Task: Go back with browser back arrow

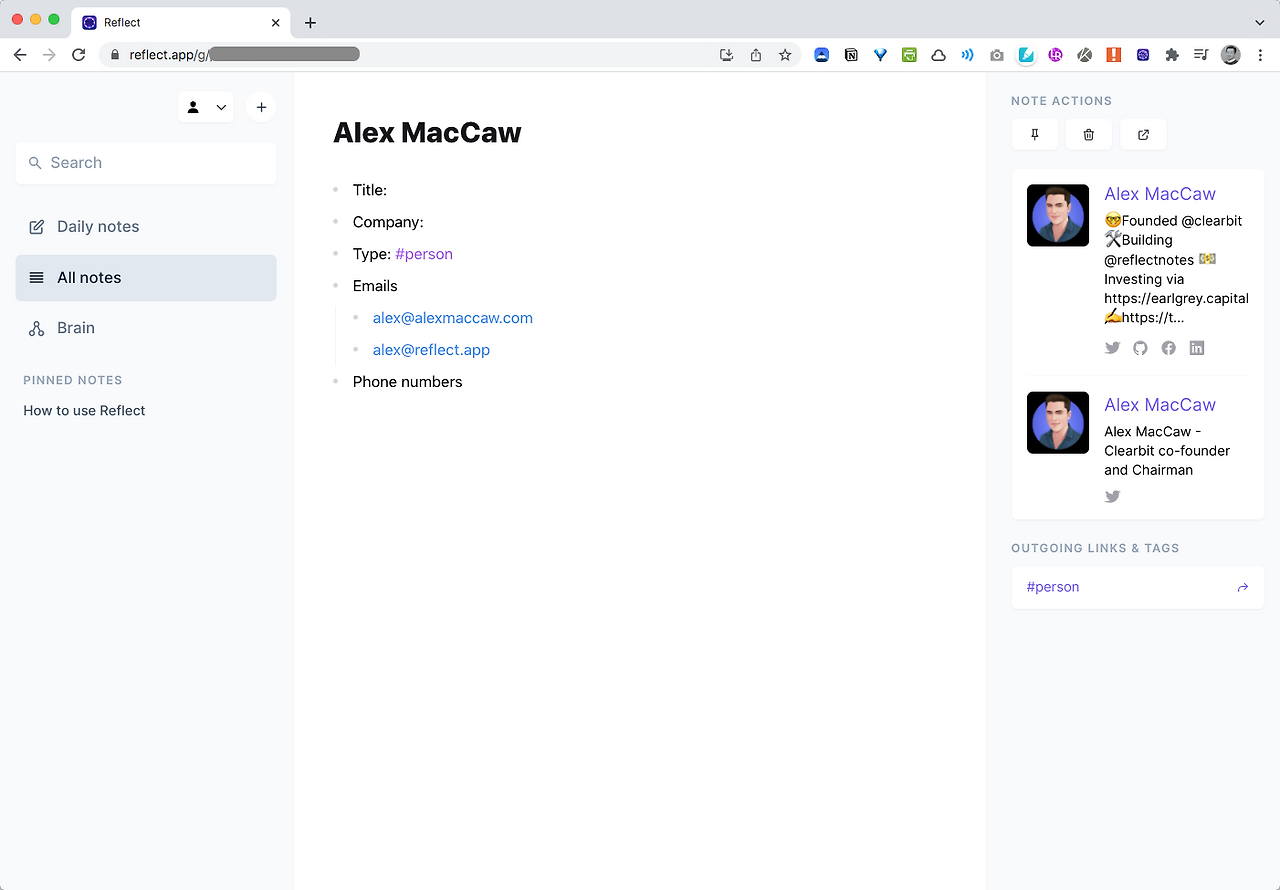Action: [20, 55]
